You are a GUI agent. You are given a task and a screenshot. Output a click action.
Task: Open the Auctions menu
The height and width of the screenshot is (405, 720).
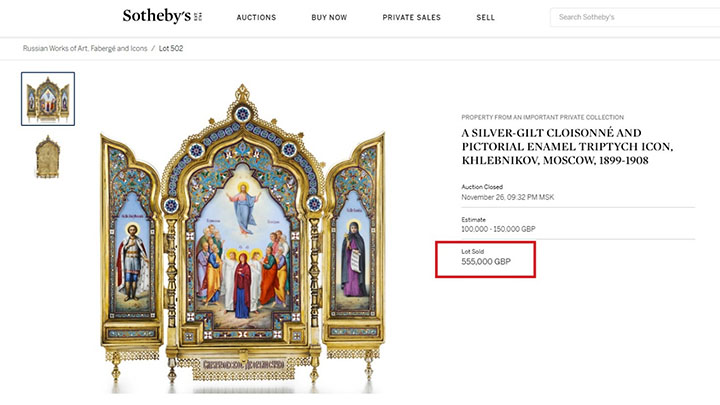[x=258, y=18]
